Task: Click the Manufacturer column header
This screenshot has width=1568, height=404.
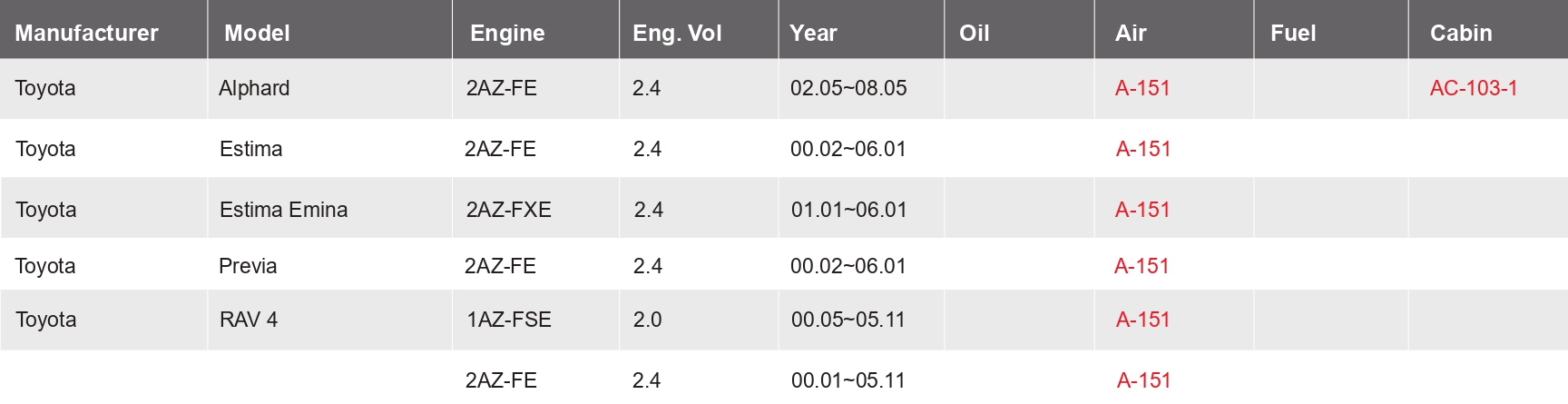Action: pyautogui.click(x=86, y=34)
